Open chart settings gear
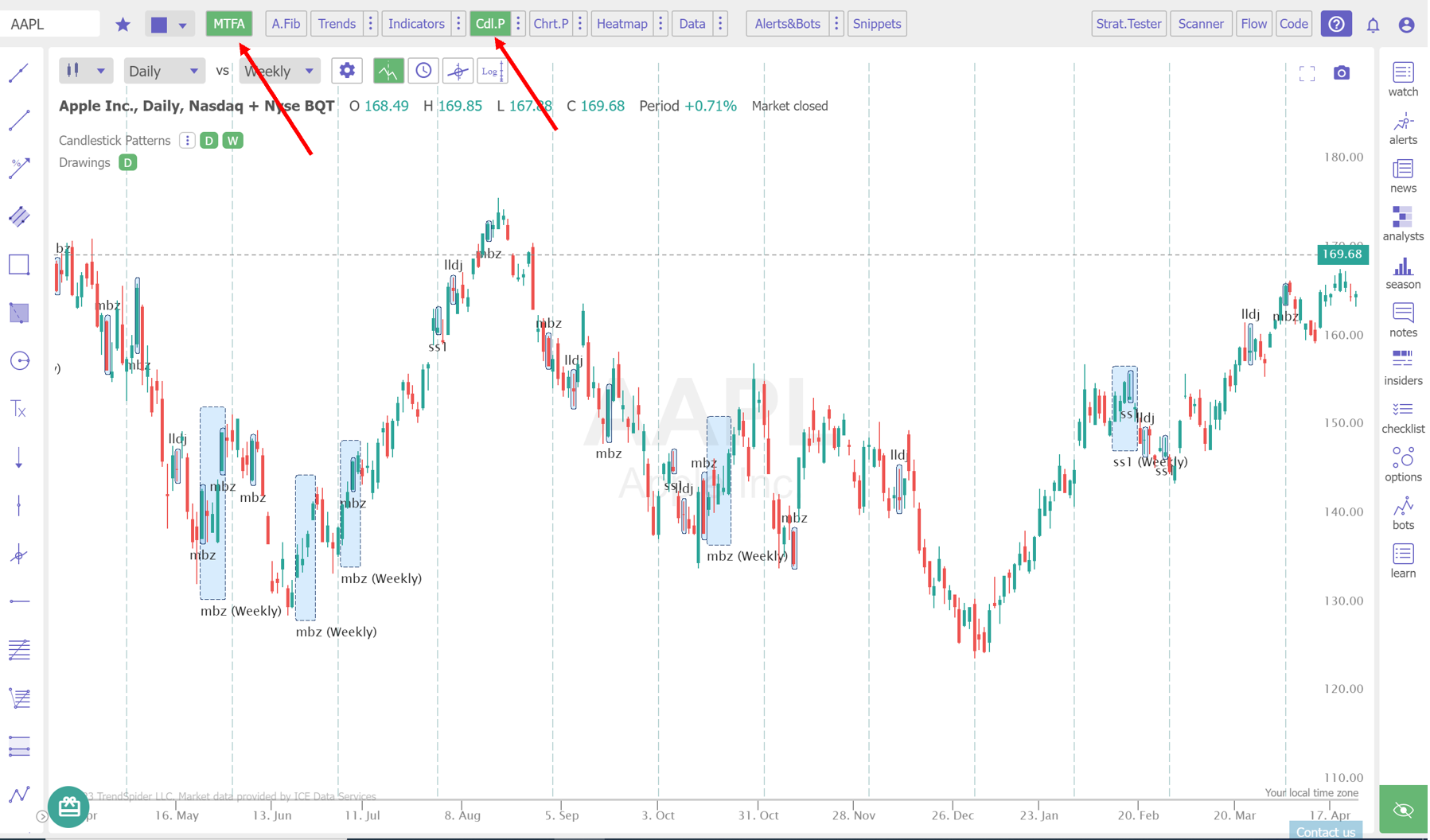This screenshot has width=1430, height=840. pos(347,71)
